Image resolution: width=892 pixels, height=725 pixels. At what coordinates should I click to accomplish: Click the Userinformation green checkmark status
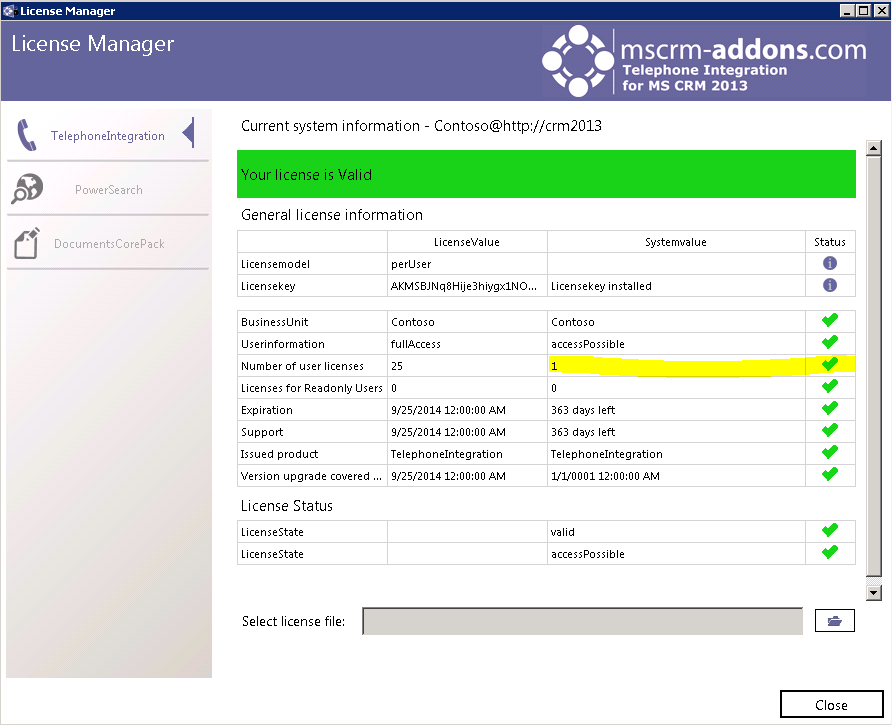830,342
